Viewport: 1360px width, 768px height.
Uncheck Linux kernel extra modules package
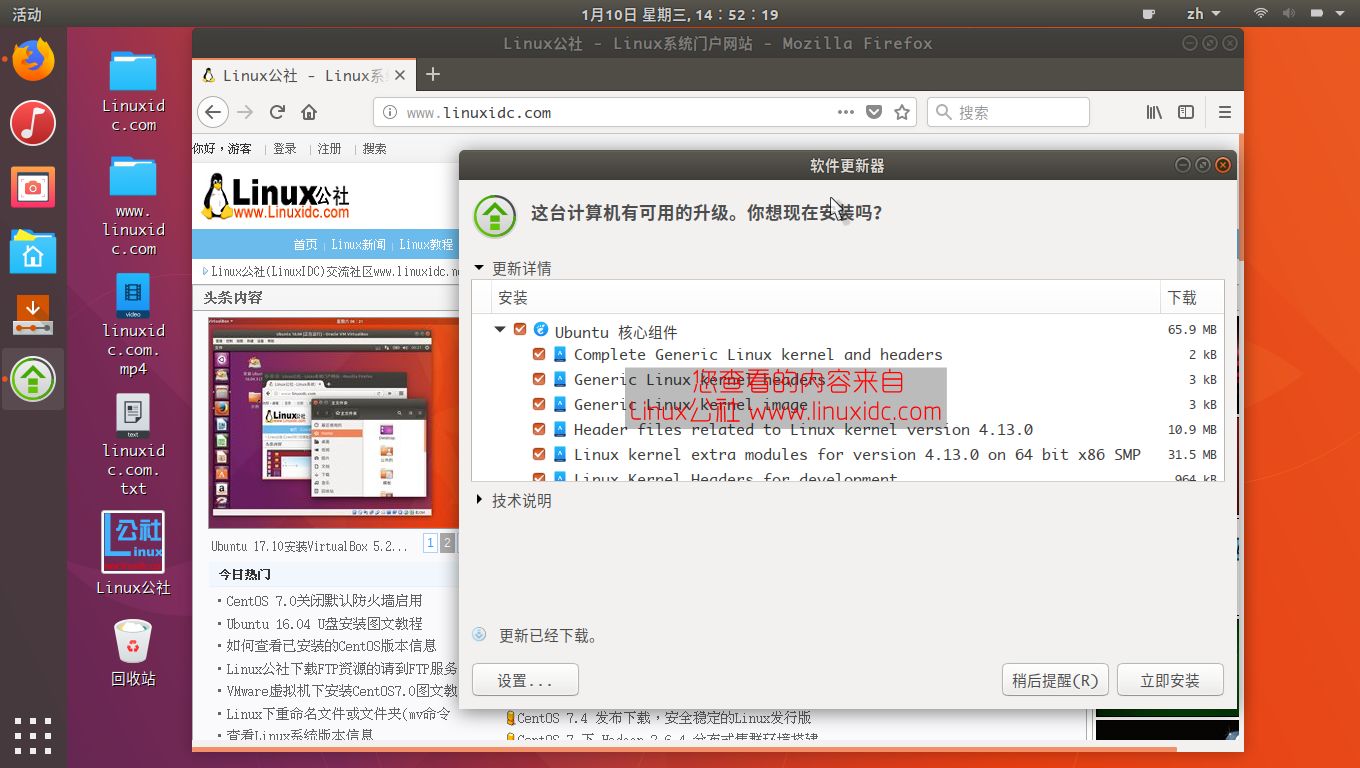click(539, 454)
